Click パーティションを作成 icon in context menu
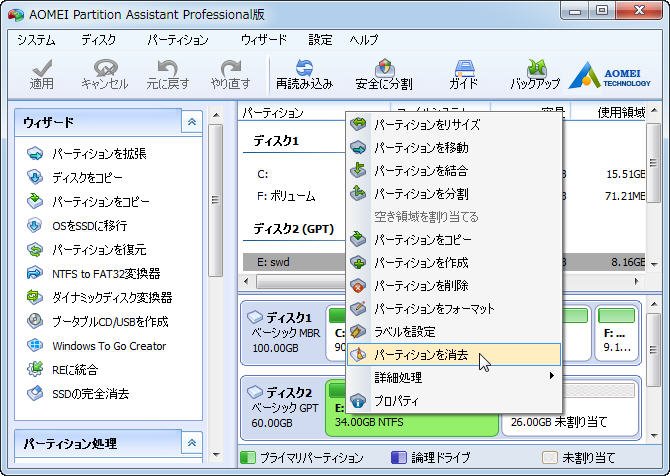This screenshot has width=670, height=476. [x=358, y=262]
